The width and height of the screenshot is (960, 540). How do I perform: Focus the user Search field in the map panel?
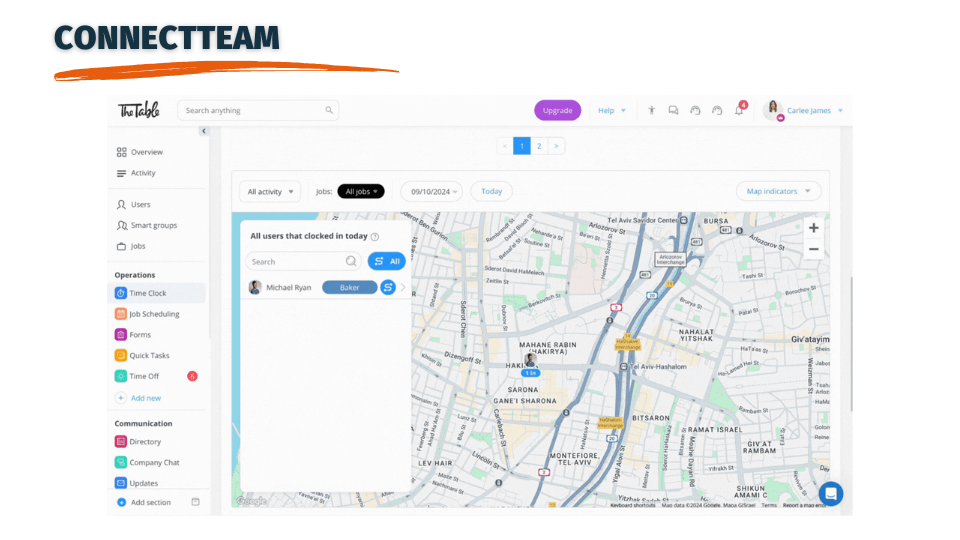[x=303, y=261]
